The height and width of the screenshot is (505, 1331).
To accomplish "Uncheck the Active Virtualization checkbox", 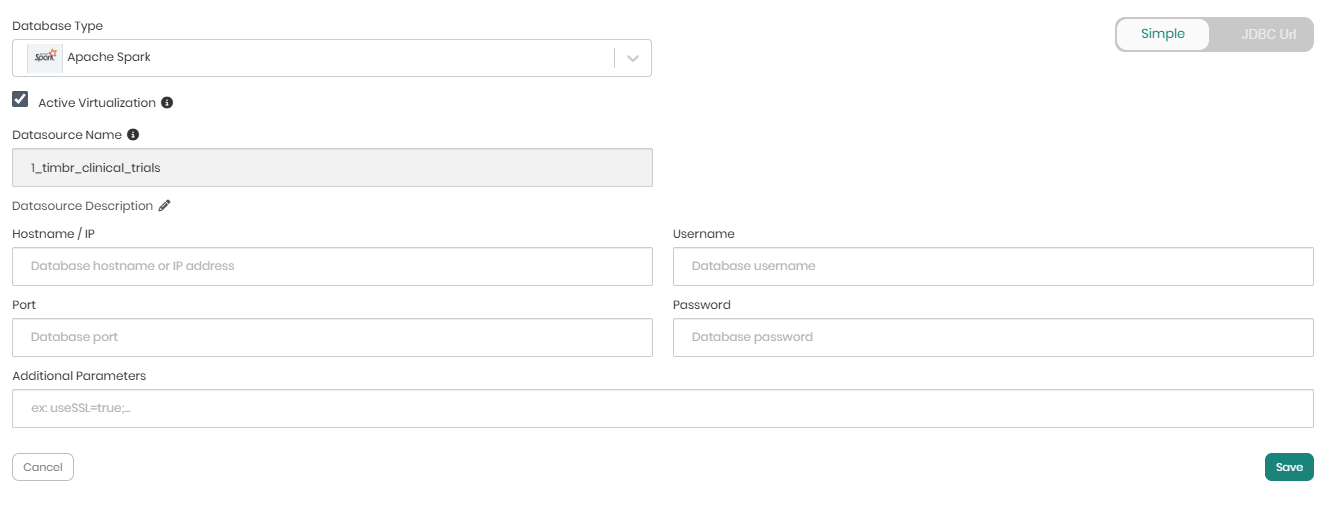I will point(20,99).
